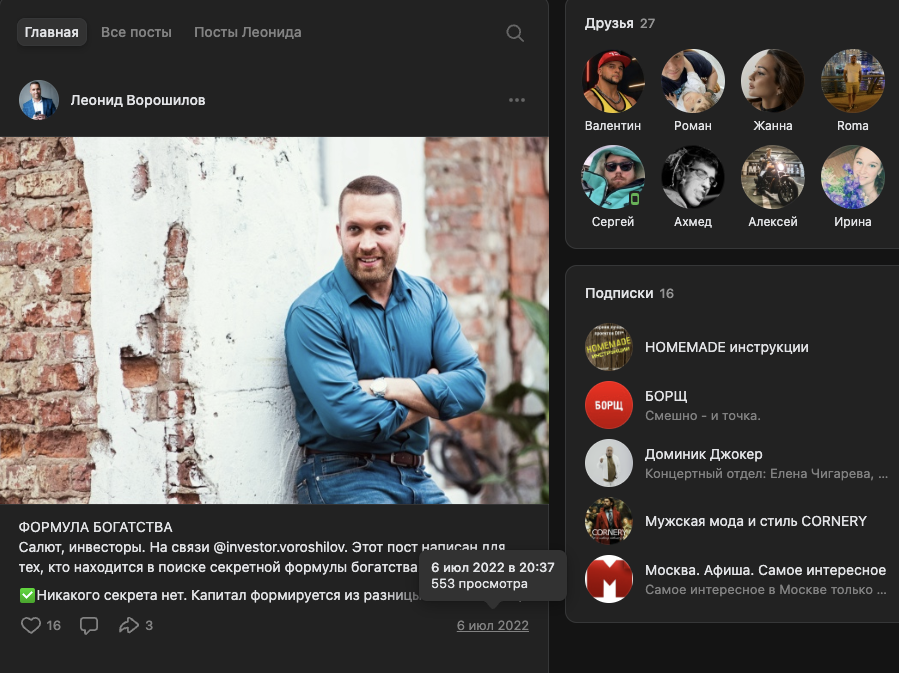This screenshot has width=899, height=673.
Task: Open Леонид Ворошилов's post author avatar
Action: (39, 100)
